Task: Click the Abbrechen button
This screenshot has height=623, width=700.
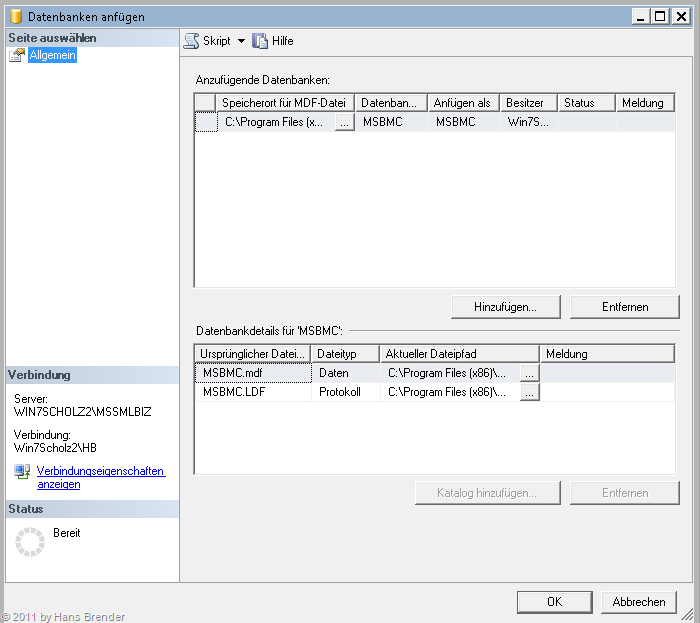Action: (638, 601)
